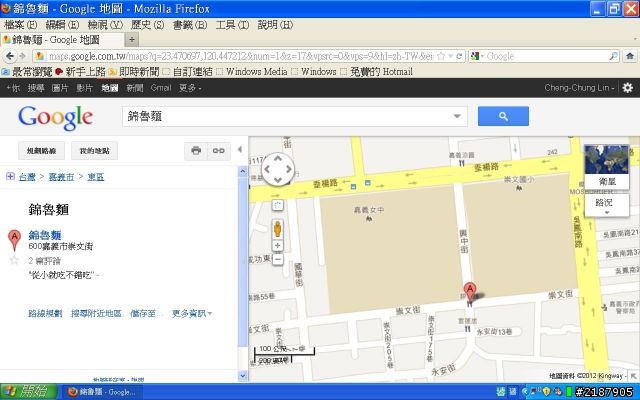
Task: Click red marker A on the map
Action: pyautogui.click(x=470, y=293)
